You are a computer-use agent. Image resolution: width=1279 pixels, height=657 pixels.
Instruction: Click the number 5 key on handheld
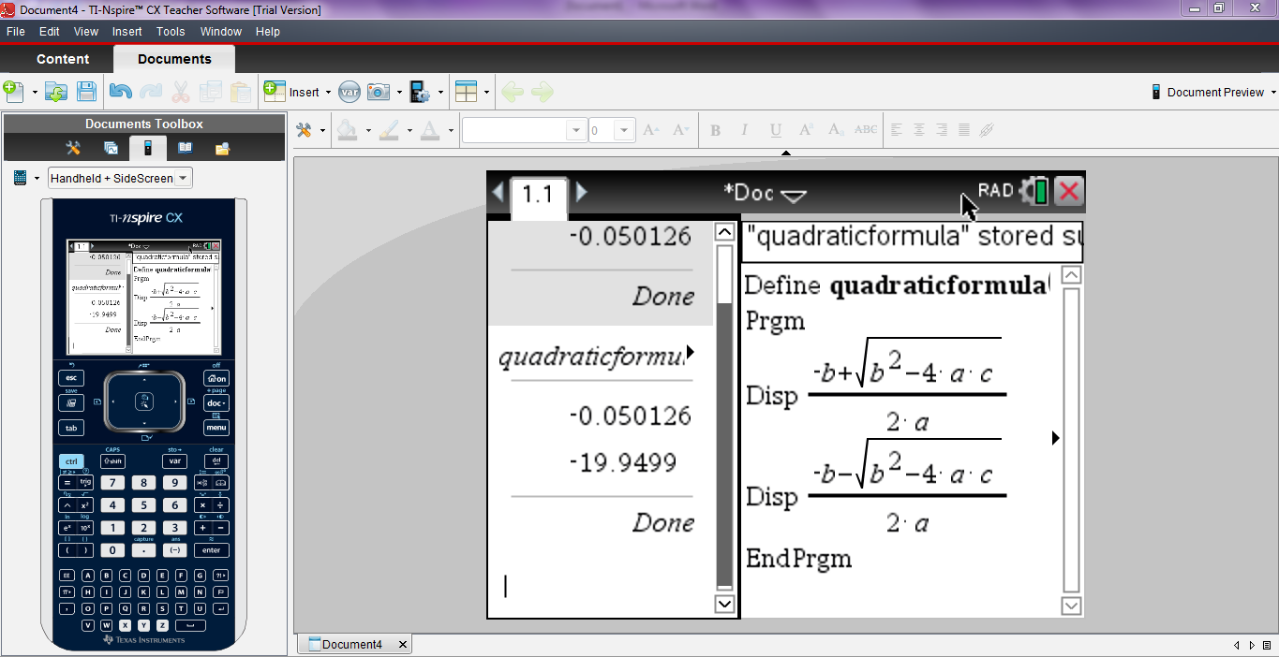(x=144, y=505)
